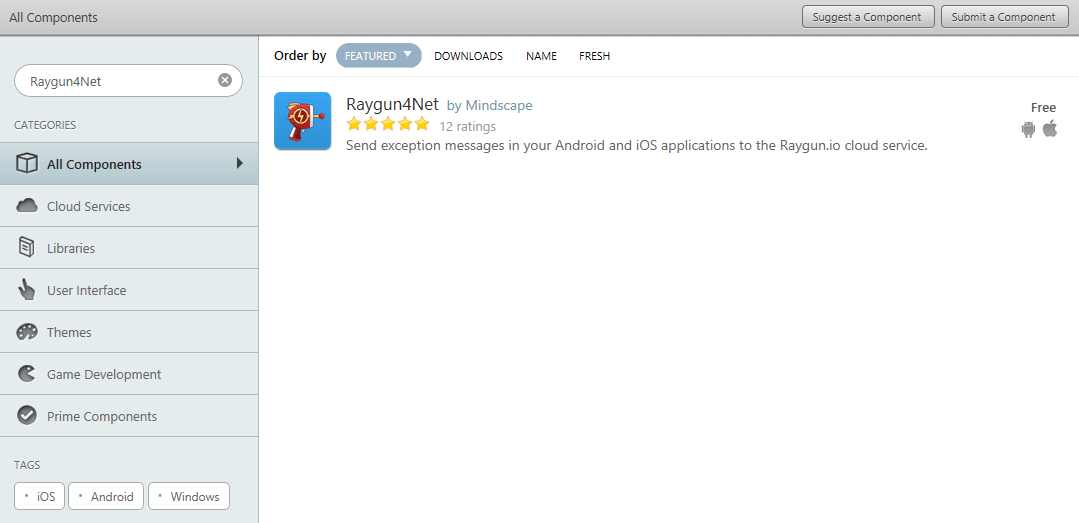This screenshot has width=1079, height=523.
Task: Select the Libraries category
Action: (129, 248)
